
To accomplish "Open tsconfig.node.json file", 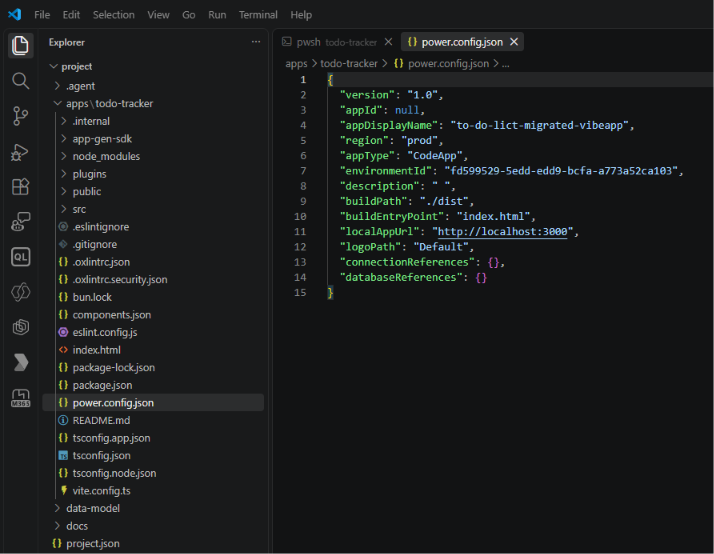I will 114,473.
